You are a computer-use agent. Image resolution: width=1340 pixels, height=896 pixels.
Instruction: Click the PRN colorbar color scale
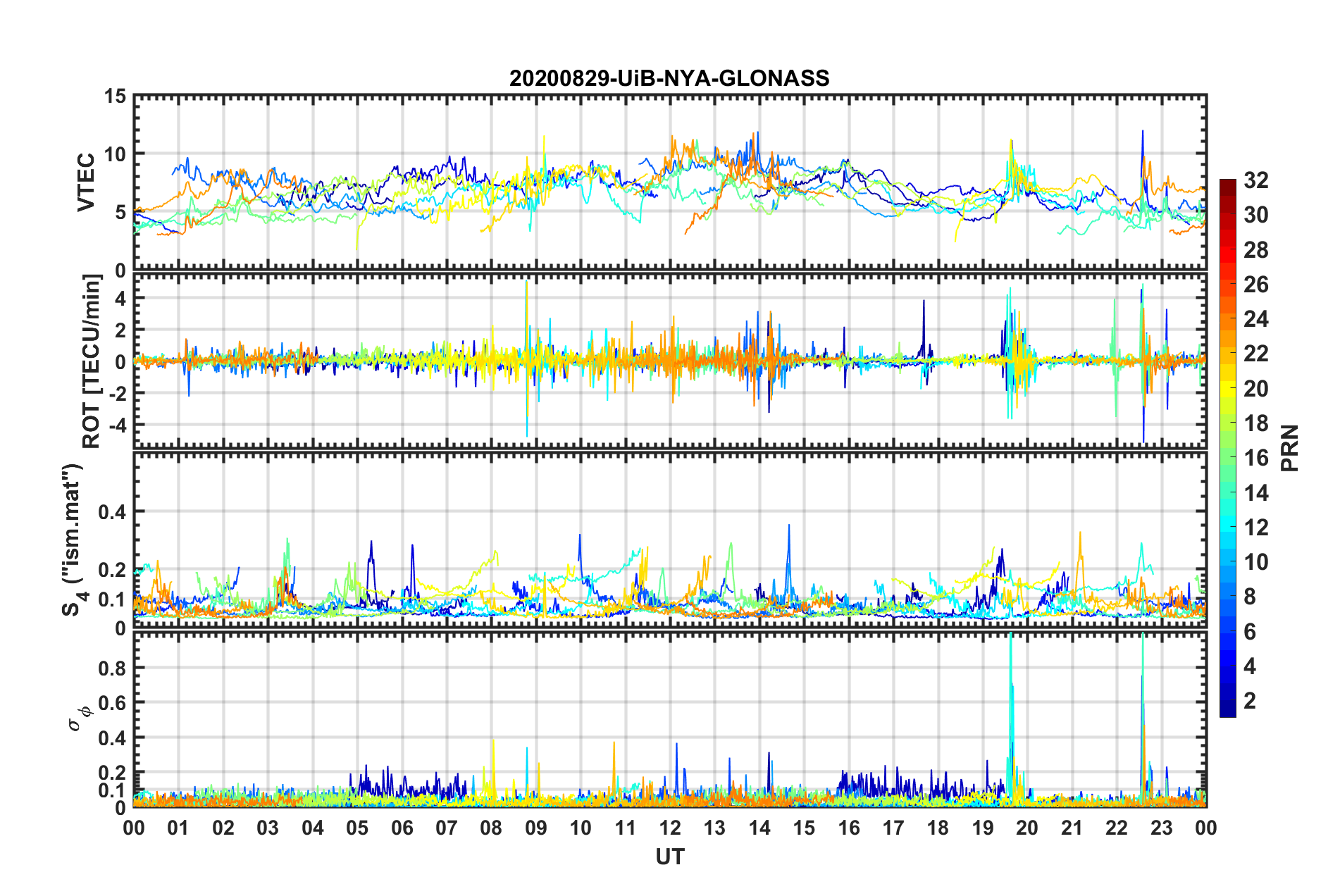(1227, 448)
